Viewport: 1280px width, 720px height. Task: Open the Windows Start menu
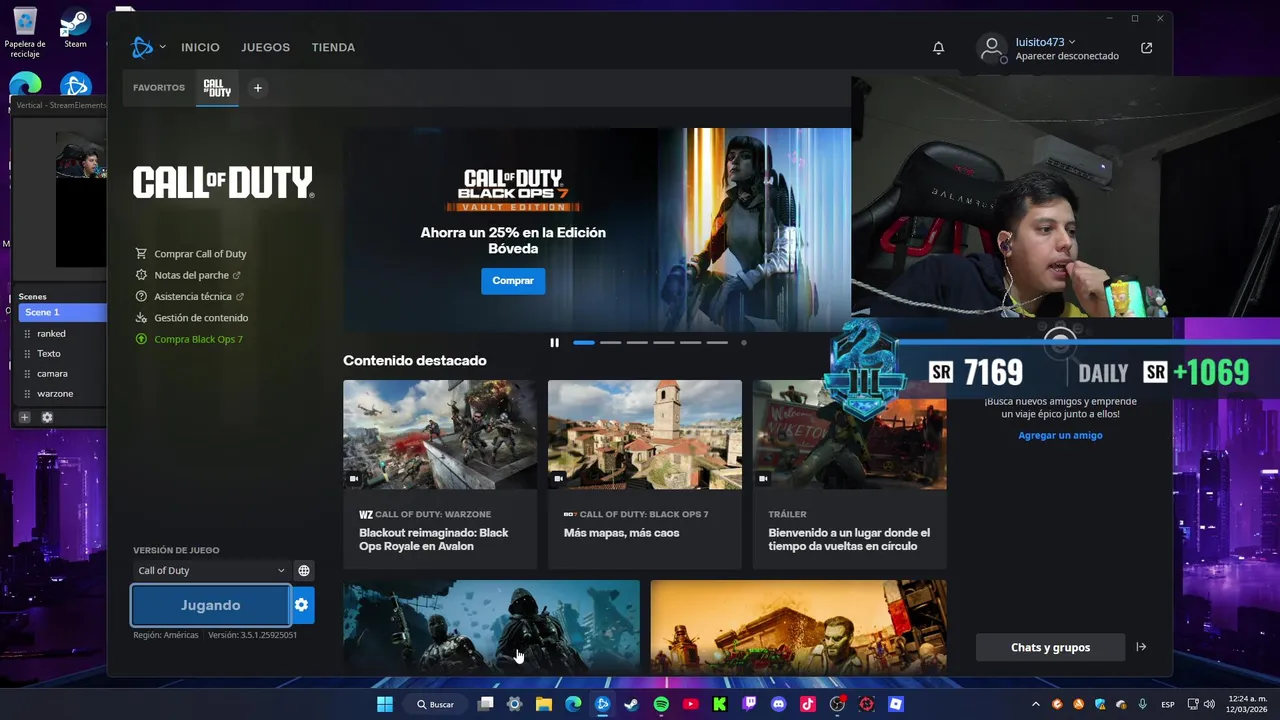385,704
